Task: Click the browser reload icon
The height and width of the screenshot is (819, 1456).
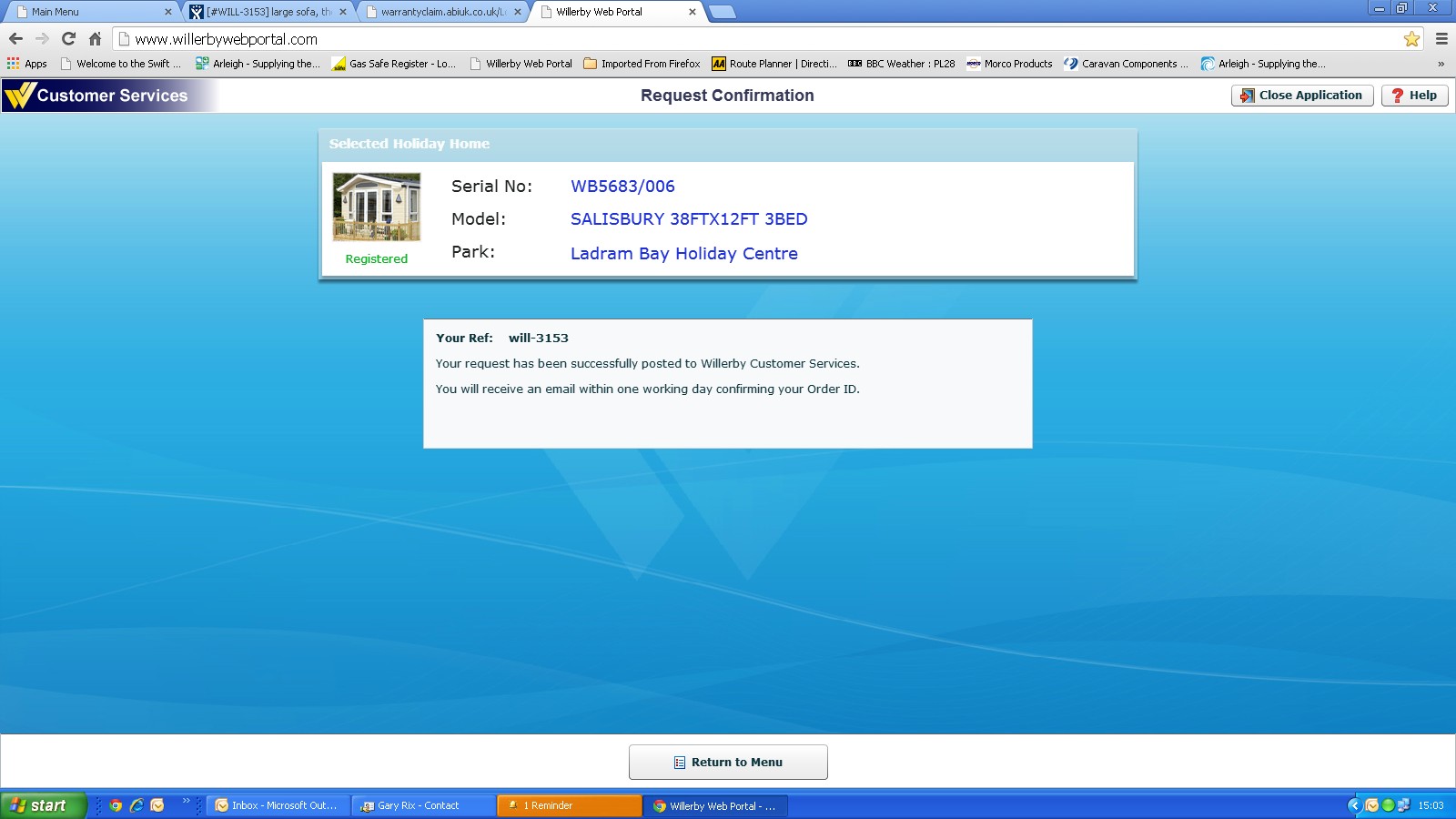Action: (x=68, y=39)
